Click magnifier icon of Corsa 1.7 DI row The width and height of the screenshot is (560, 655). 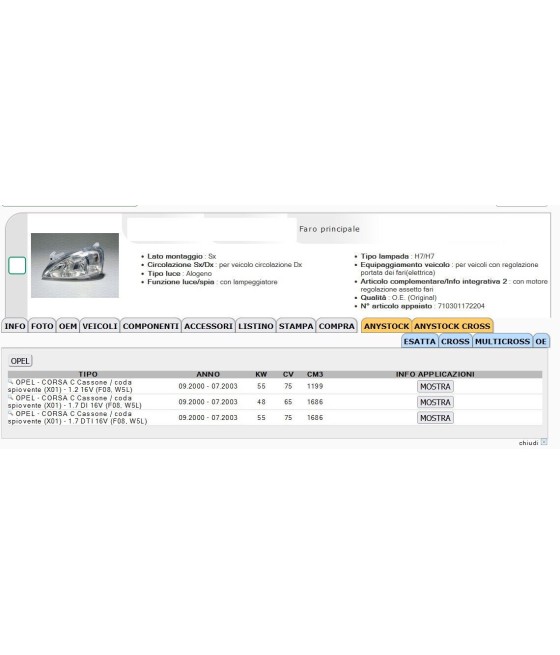11,398
